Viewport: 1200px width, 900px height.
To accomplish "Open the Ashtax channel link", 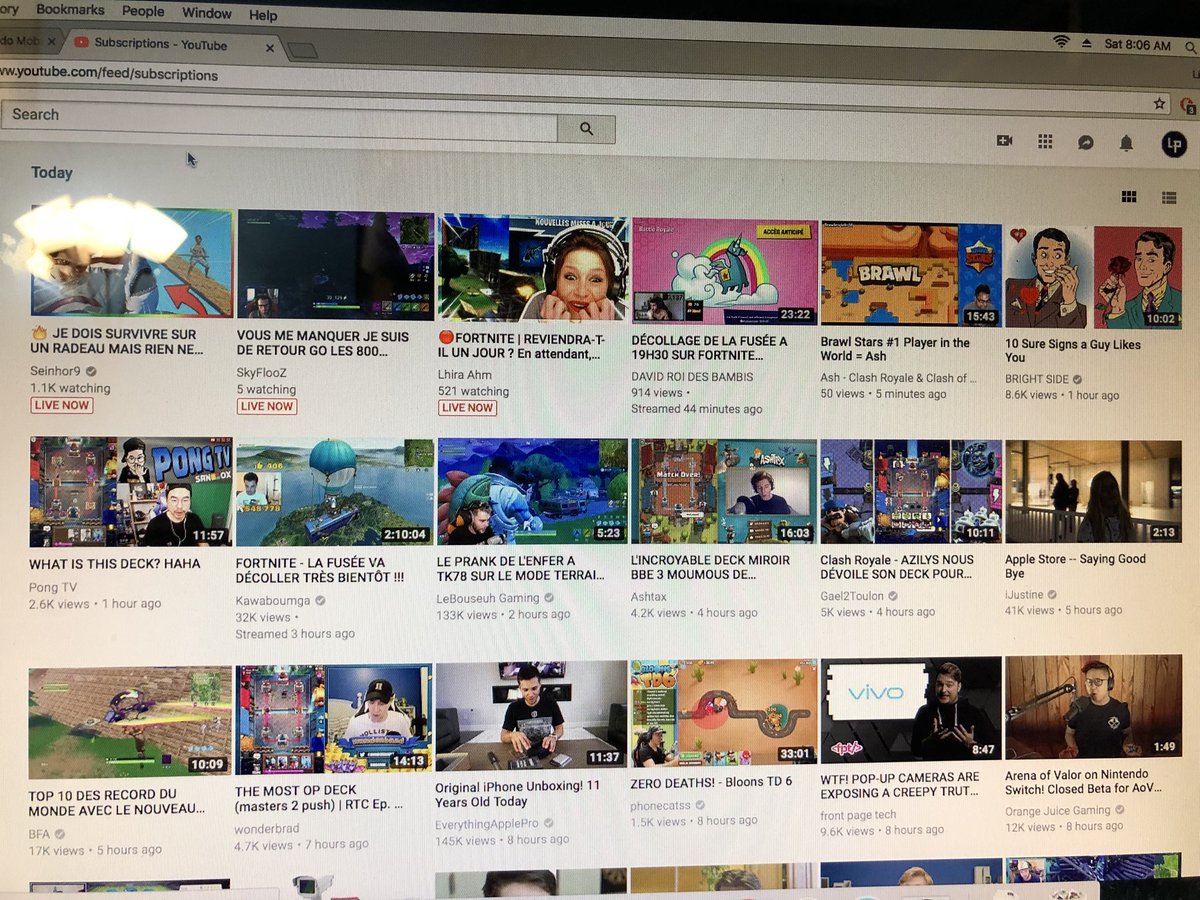I will pos(650,596).
